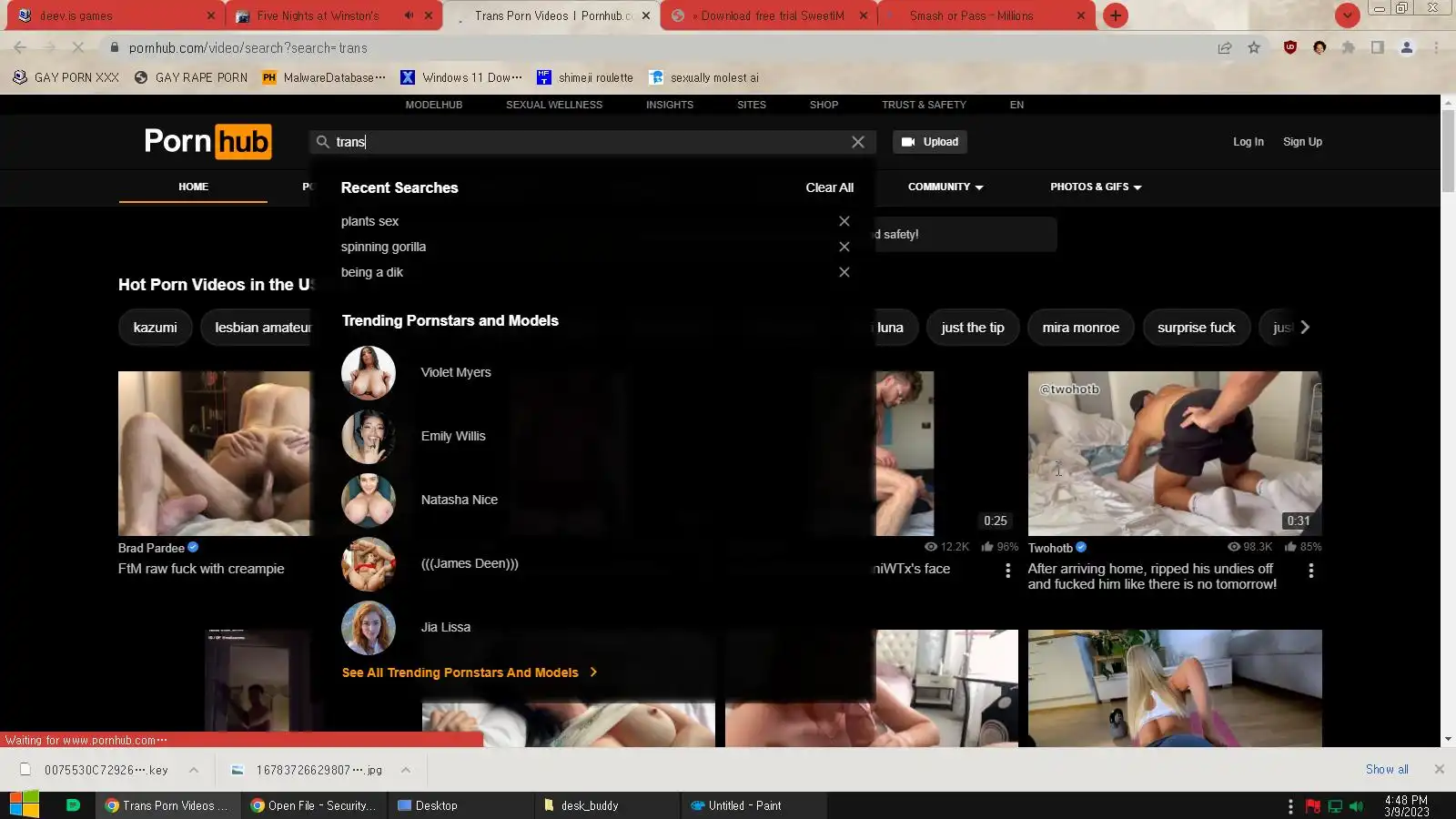The height and width of the screenshot is (819, 1456).
Task: Remove 'spinning gorilla' from recent searches
Action: point(844,247)
